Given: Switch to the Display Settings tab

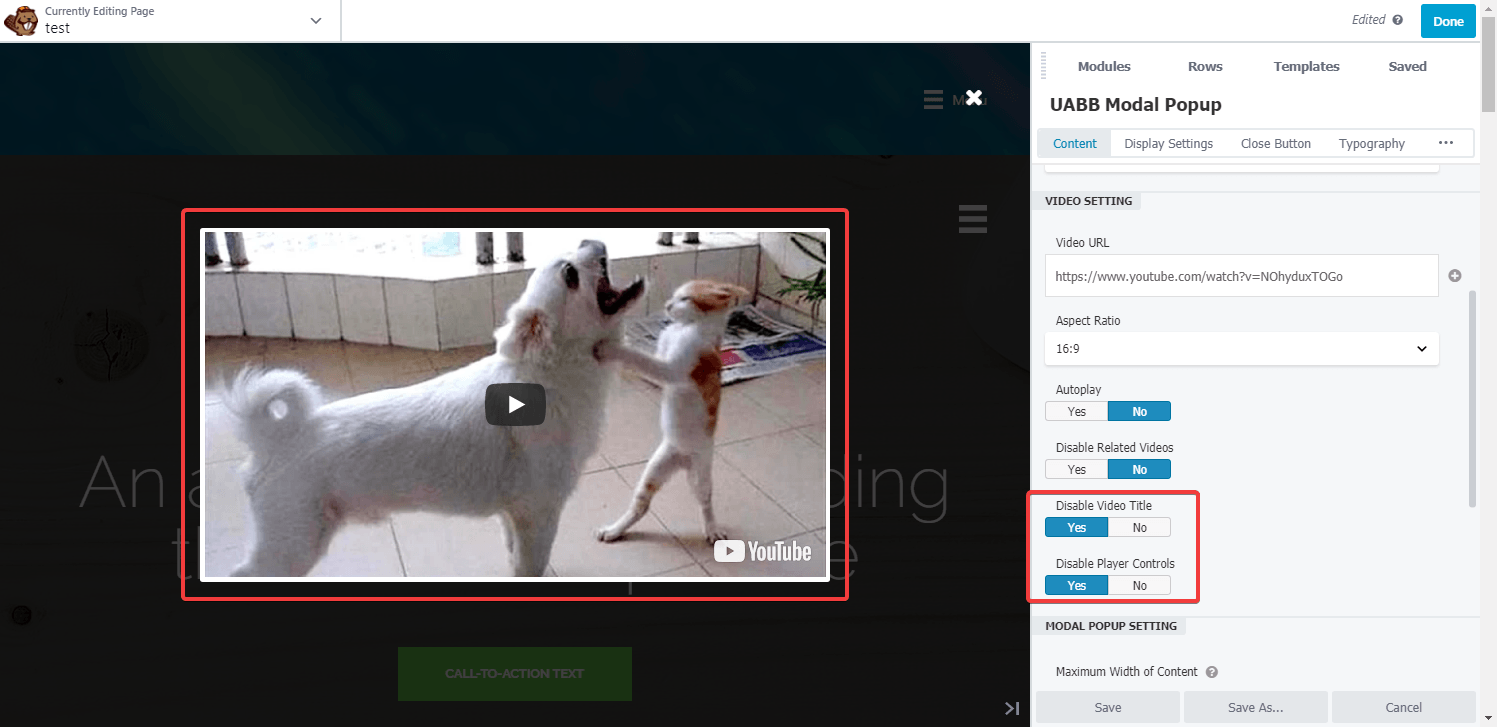Looking at the screenshot, I should coord(1168,143).
